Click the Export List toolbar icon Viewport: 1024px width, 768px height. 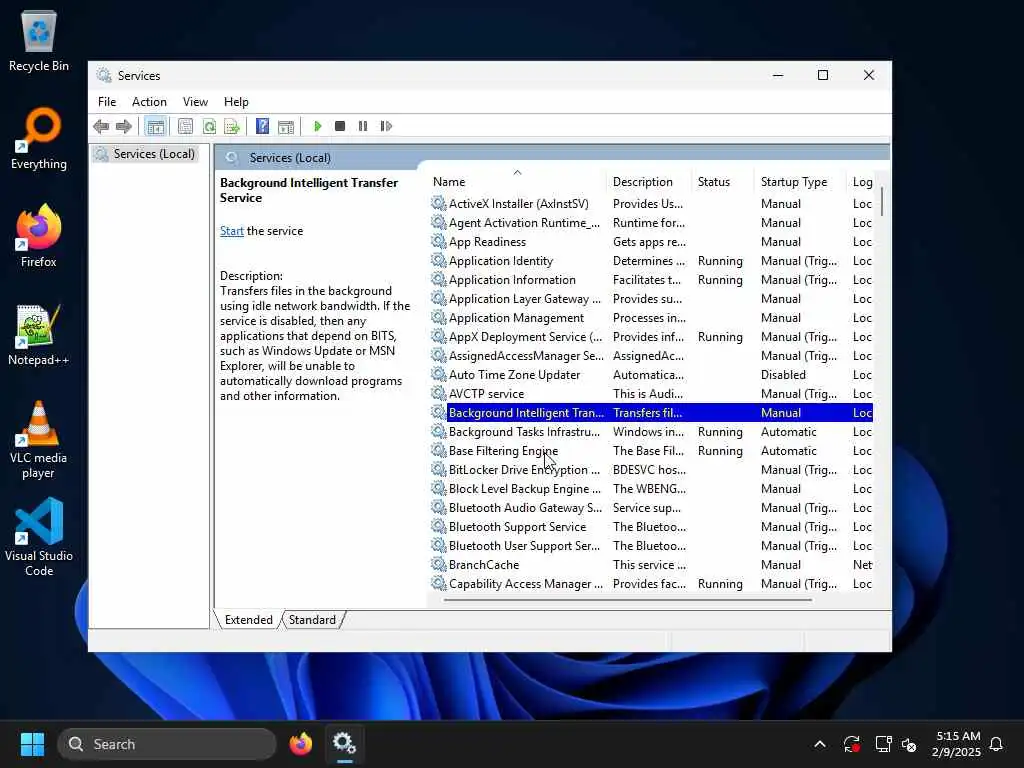point(232,126)
